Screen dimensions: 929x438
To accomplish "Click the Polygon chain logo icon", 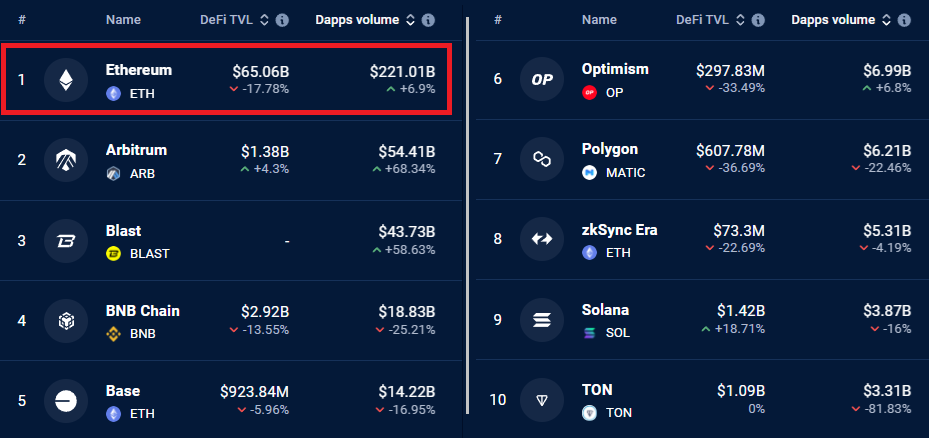I will pos(542,159).
